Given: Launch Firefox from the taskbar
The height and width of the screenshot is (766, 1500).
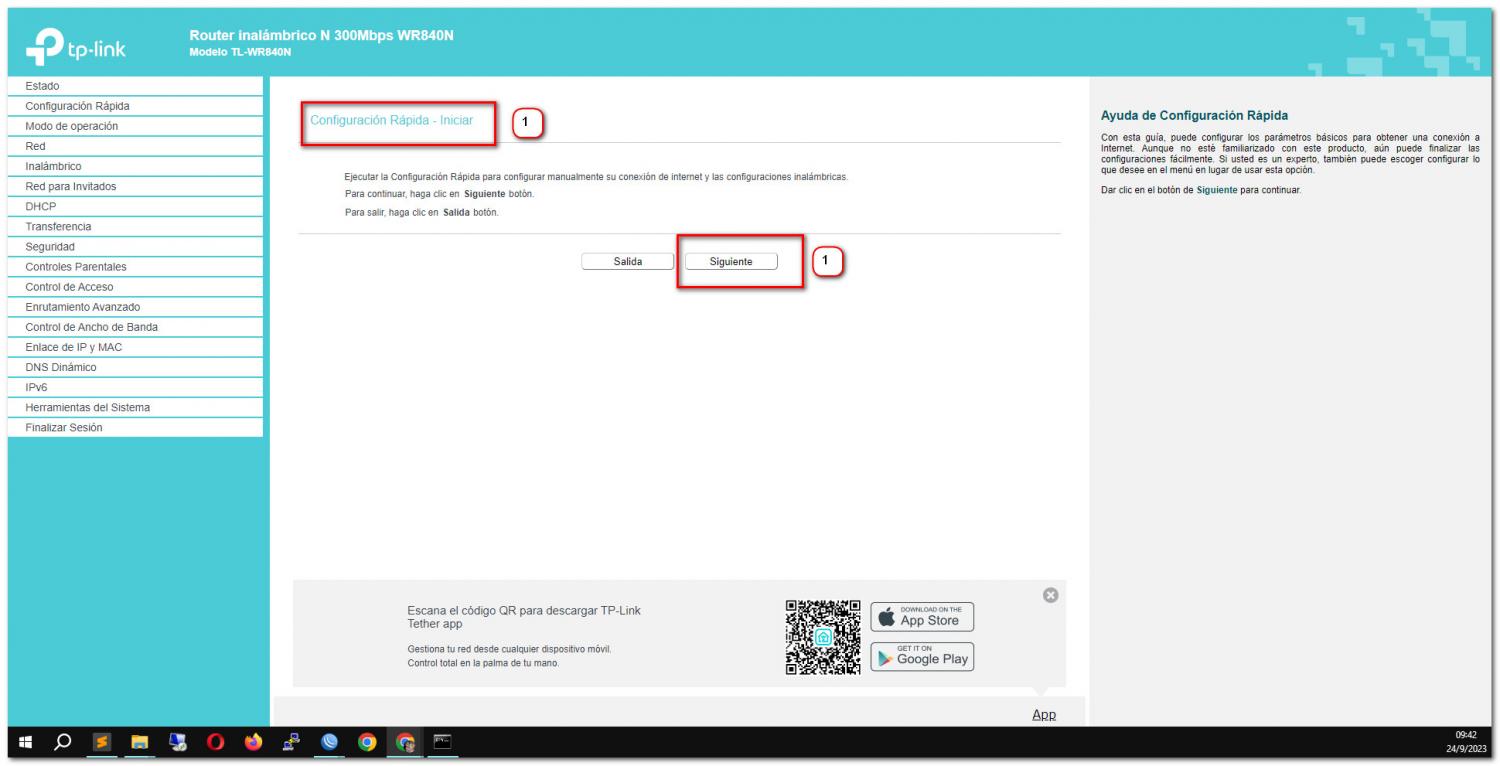Looking at the screenshot, I should [253, 742].
